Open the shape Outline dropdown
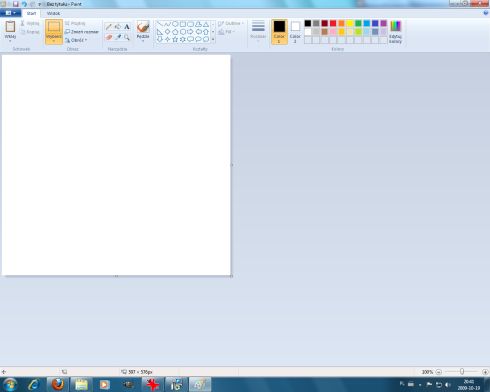 [x=231, y=23]
